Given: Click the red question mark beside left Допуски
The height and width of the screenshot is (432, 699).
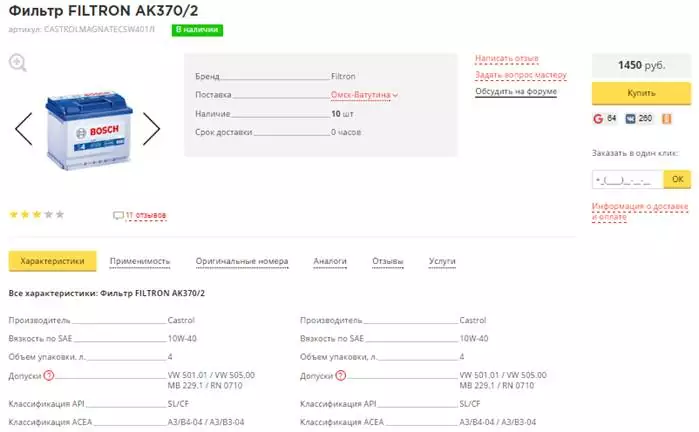Looking at the screenshot, I should (49, 375).
